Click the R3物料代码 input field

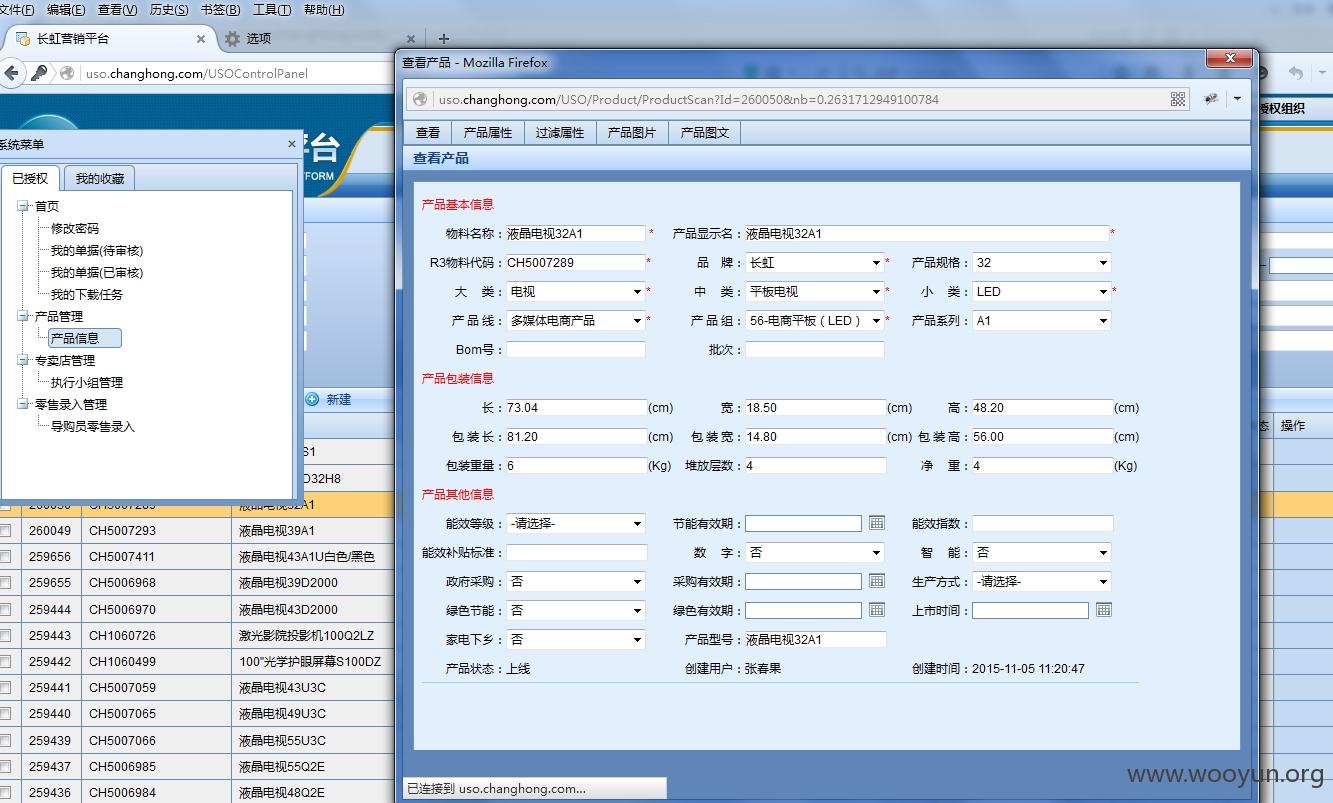[576, 263]
